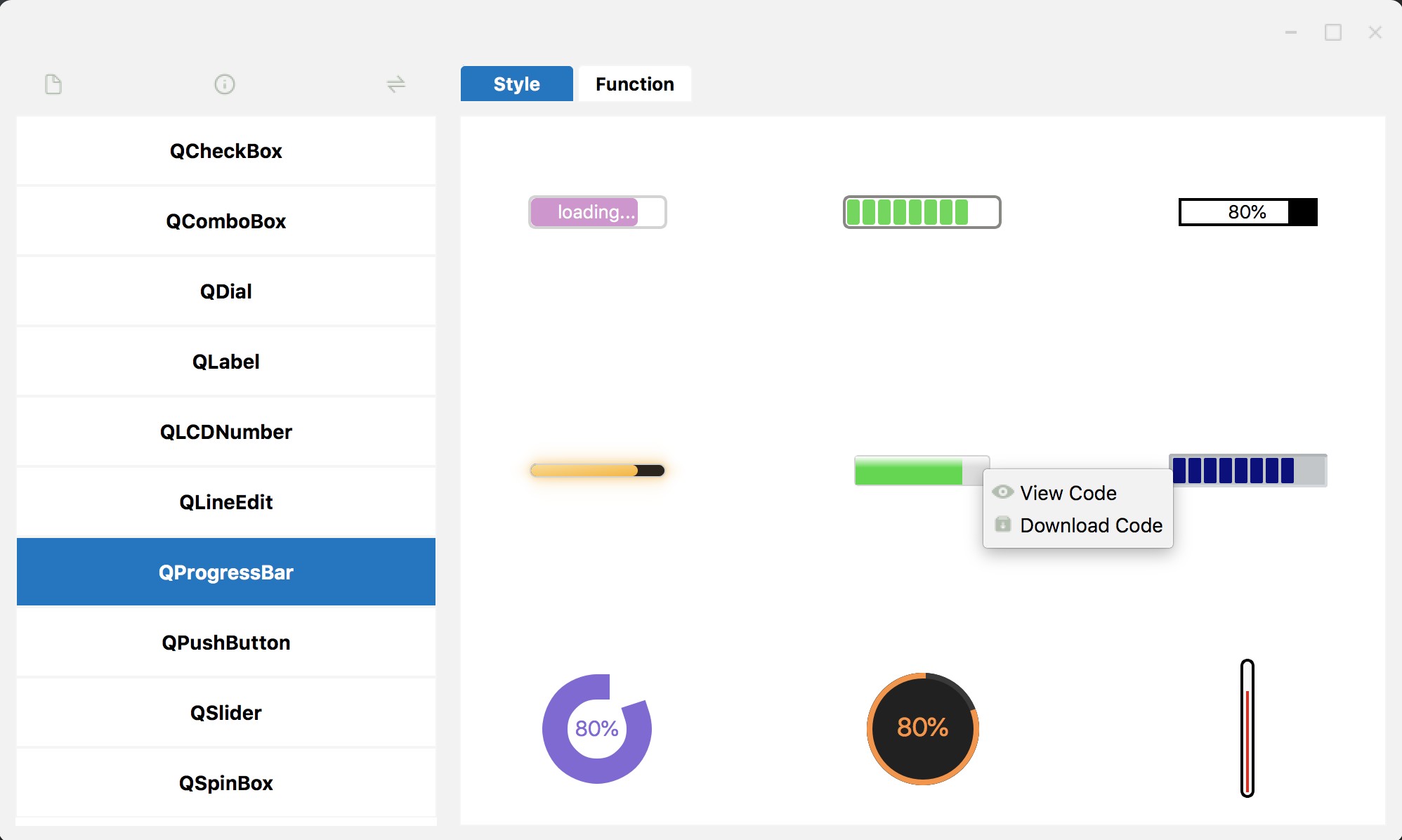
Task: Select the orange circular 80% progress dial
Action: (x=922, y=729)
